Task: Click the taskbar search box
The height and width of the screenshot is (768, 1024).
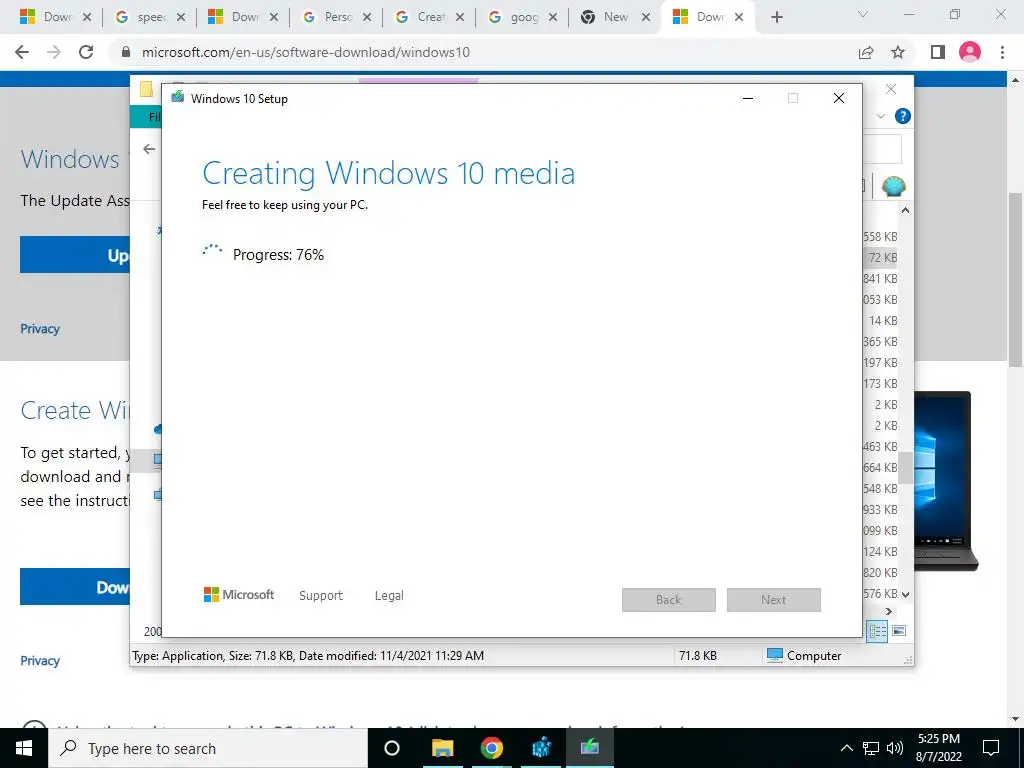Action: pyautogui.click(x=208, y=748)
